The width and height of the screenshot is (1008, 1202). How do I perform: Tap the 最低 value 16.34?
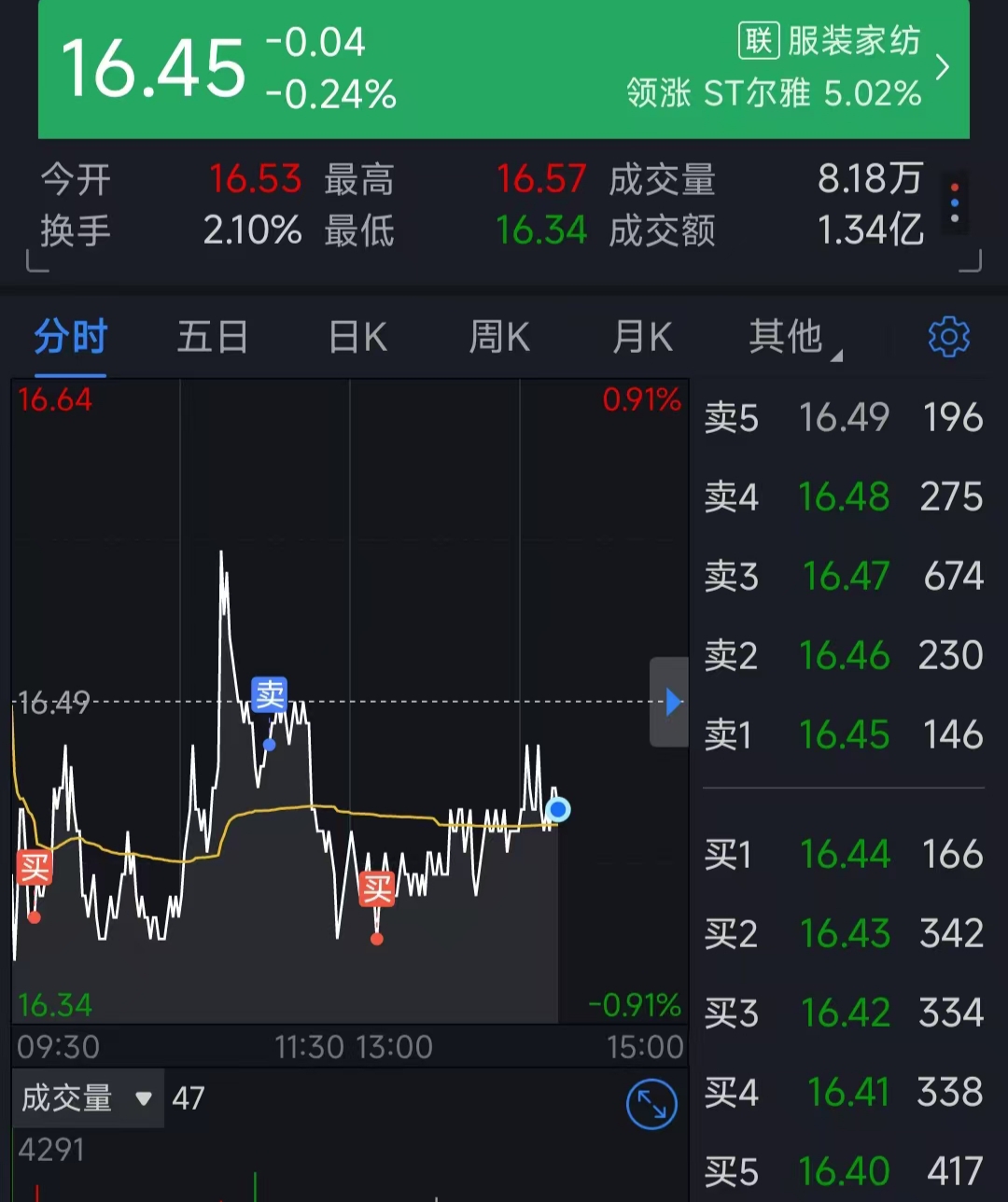coord(541,231)
